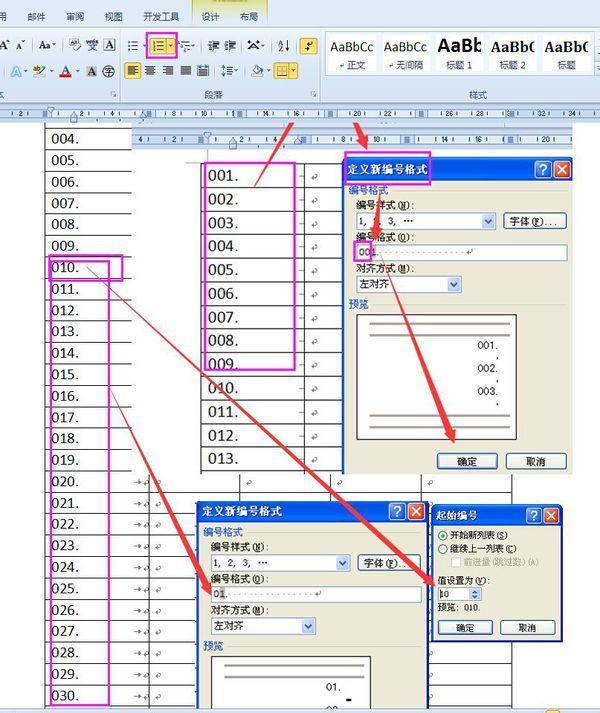
Task: Click help icon in upper 定义新编号格式 dialog
Action: (x=542, y=170)
